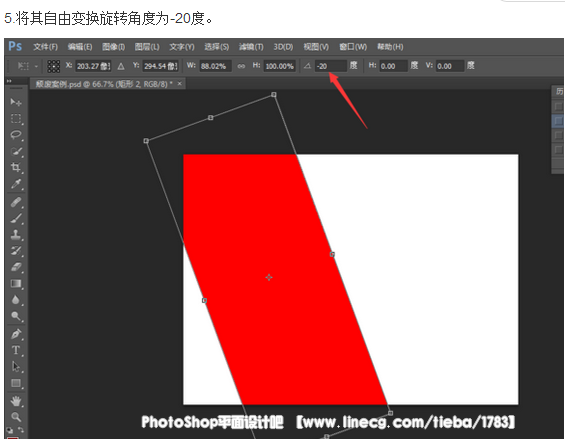Click the left-middle transform handle
This screenshot has height=439, width=565.
pos(204,300)
